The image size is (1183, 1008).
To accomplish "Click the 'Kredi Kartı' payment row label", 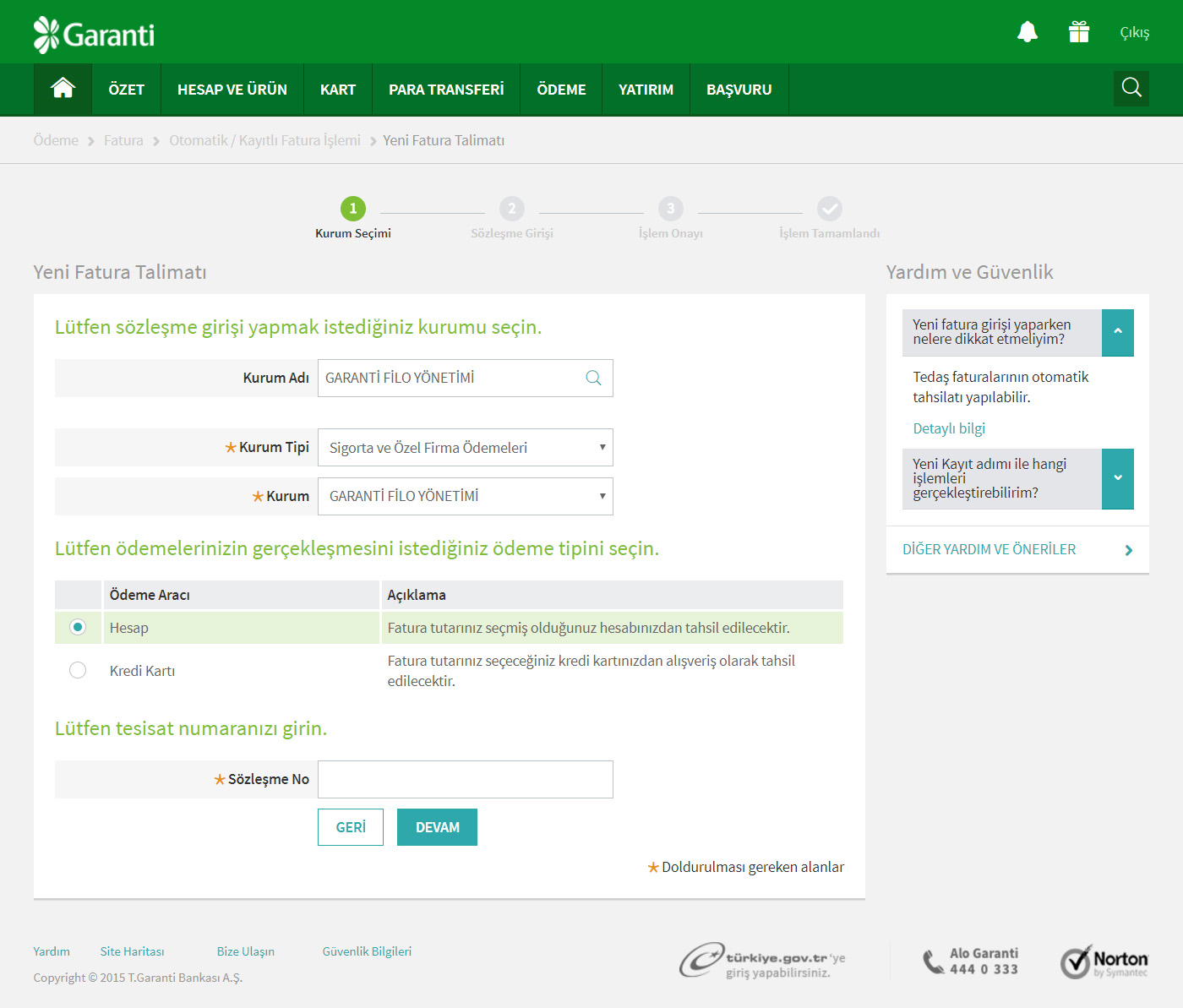I will click(143, 671).
